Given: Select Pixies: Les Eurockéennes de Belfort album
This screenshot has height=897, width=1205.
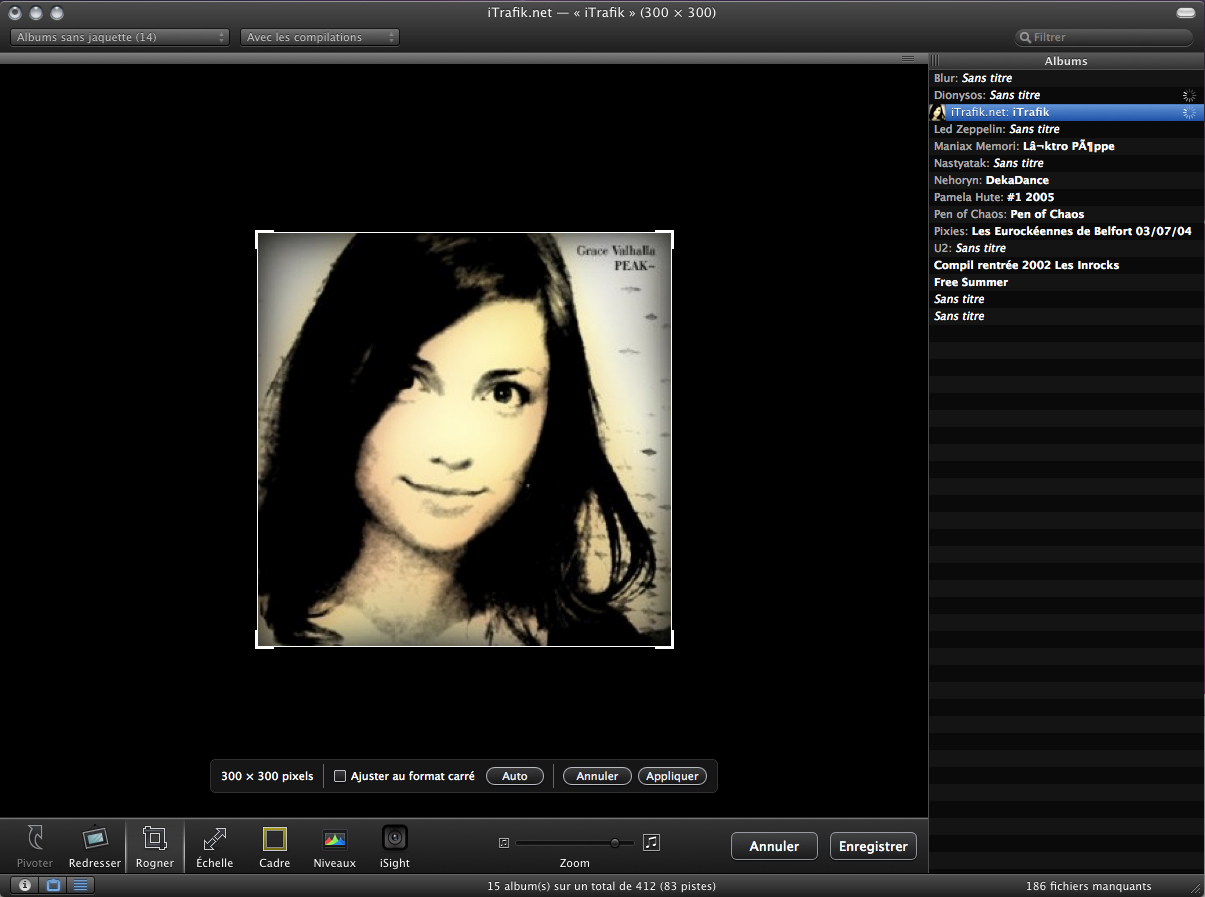Looking at the screenshot, I should (x=1066, y=231).
